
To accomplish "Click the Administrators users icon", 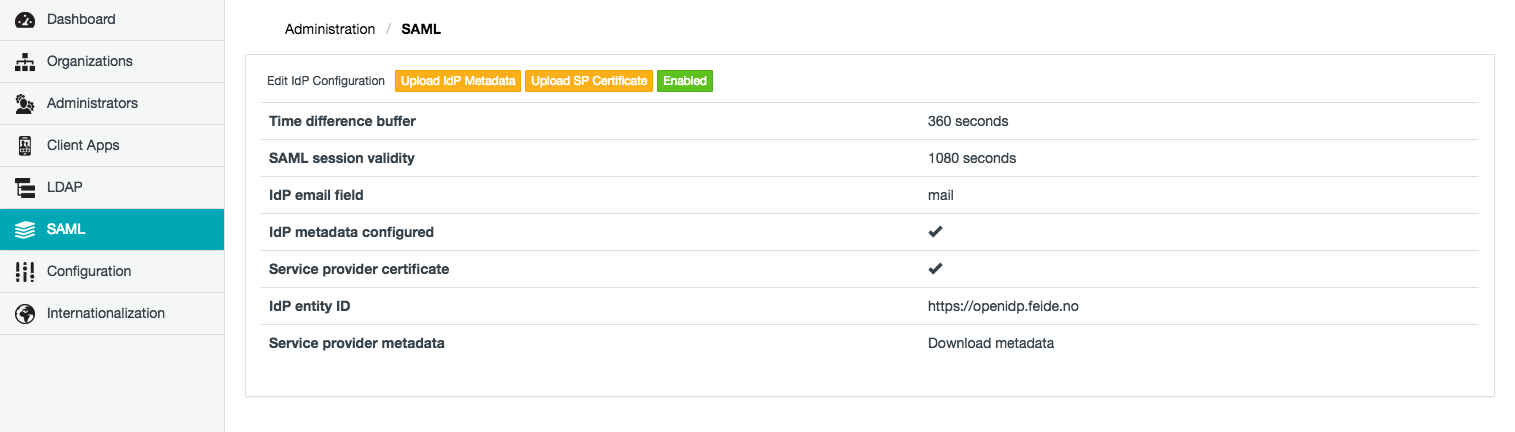I will click(26, 104).
